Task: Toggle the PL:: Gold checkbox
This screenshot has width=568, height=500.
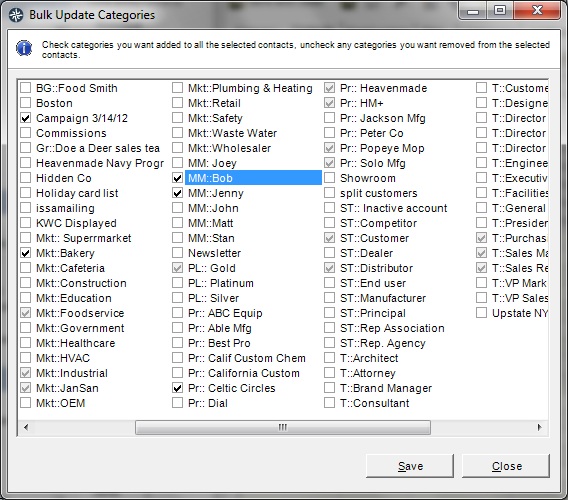Action: coord(178,268)
